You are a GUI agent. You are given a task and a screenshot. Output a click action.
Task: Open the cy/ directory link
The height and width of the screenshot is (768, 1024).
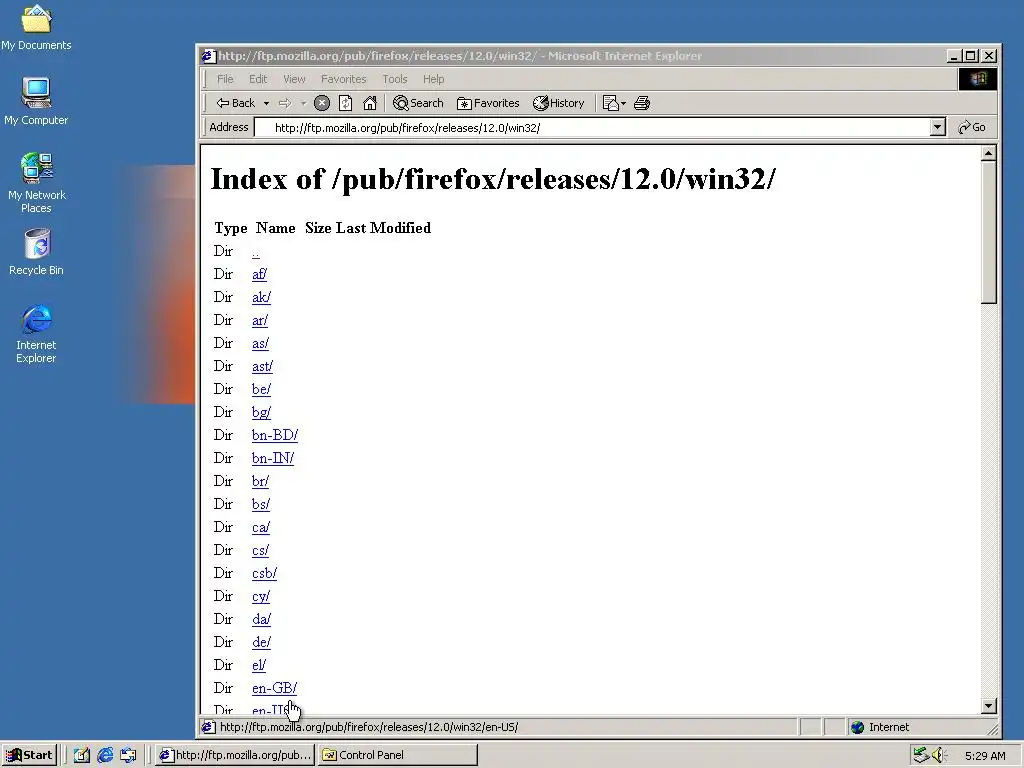[x=261, y=596]
